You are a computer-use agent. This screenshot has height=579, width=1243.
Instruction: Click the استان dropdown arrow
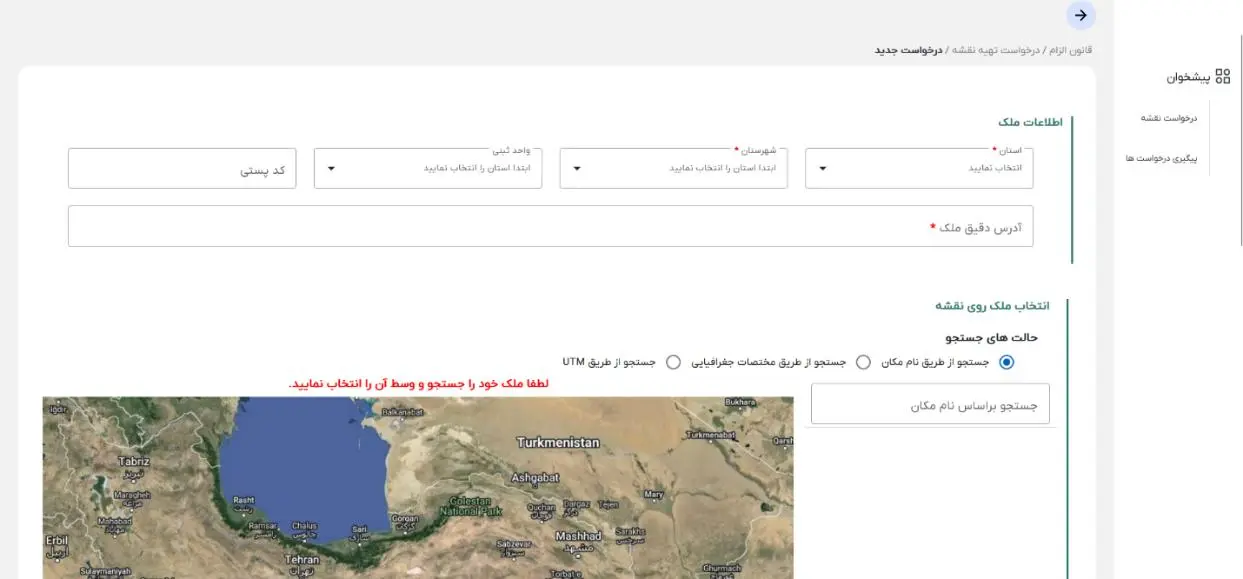pos(823,168)
